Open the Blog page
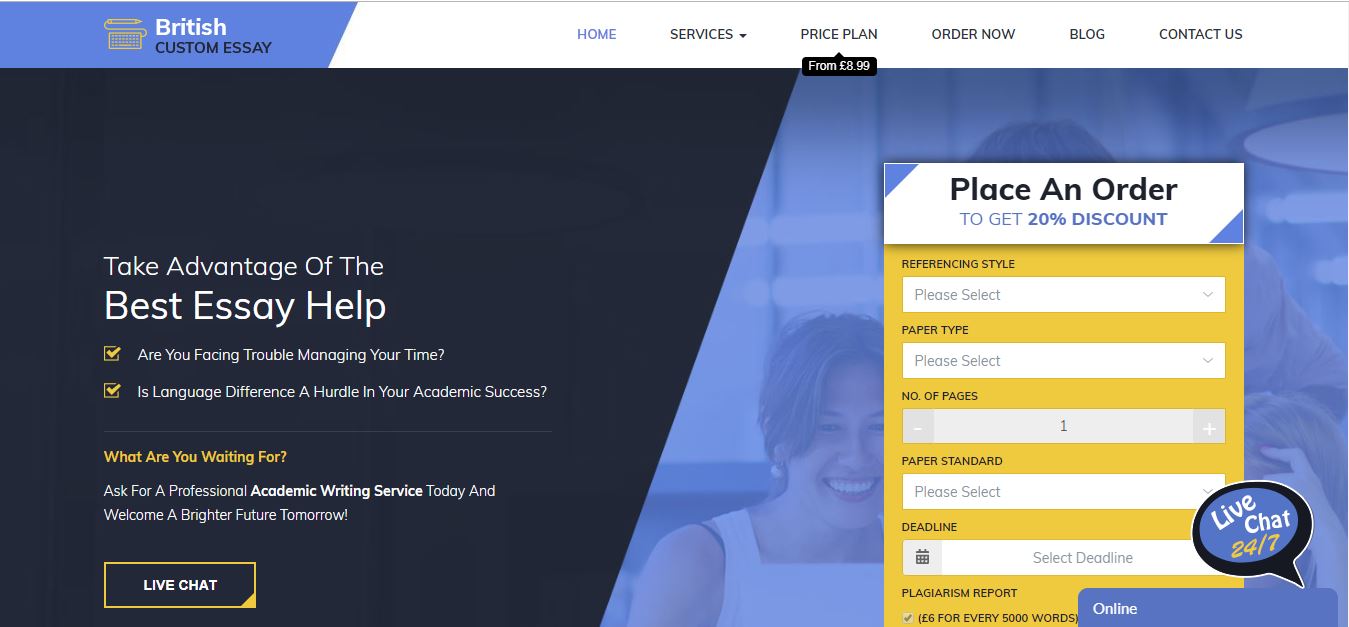Viewport: 1349px width, 627px height. [x=1087, y=34]
